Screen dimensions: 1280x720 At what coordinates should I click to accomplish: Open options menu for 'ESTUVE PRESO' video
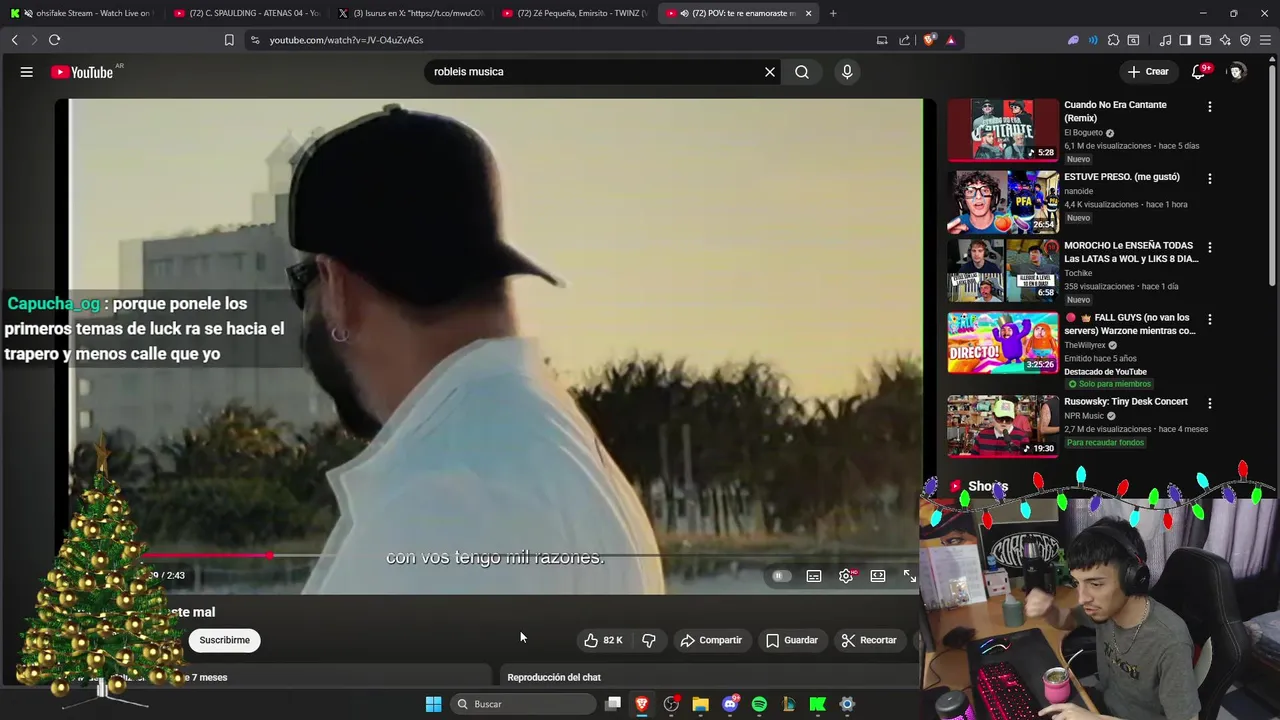(x=1210, y=179)
